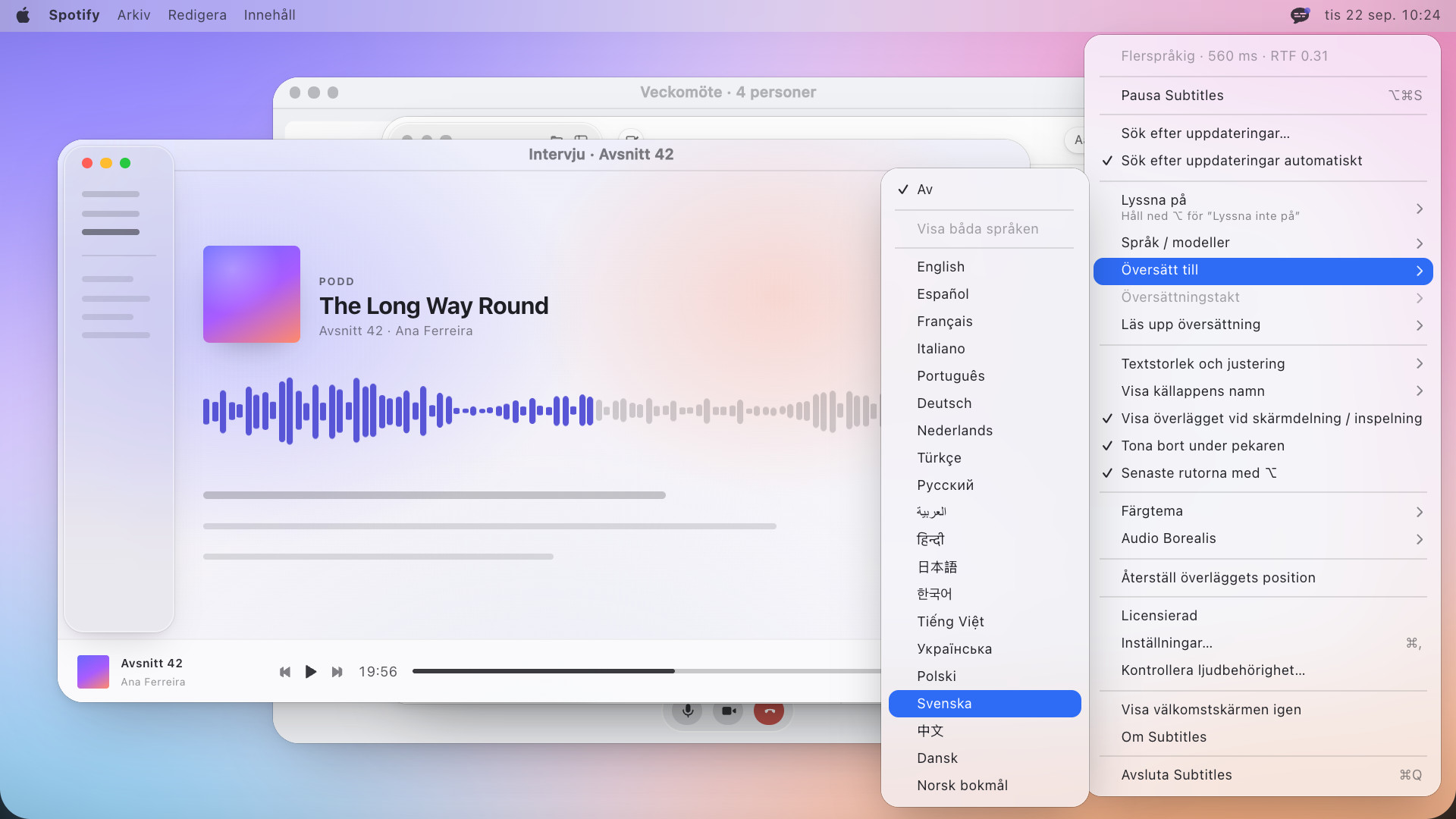Open the Apple menu
Viewport: 1456px width, 819px height.
[23, 15]
